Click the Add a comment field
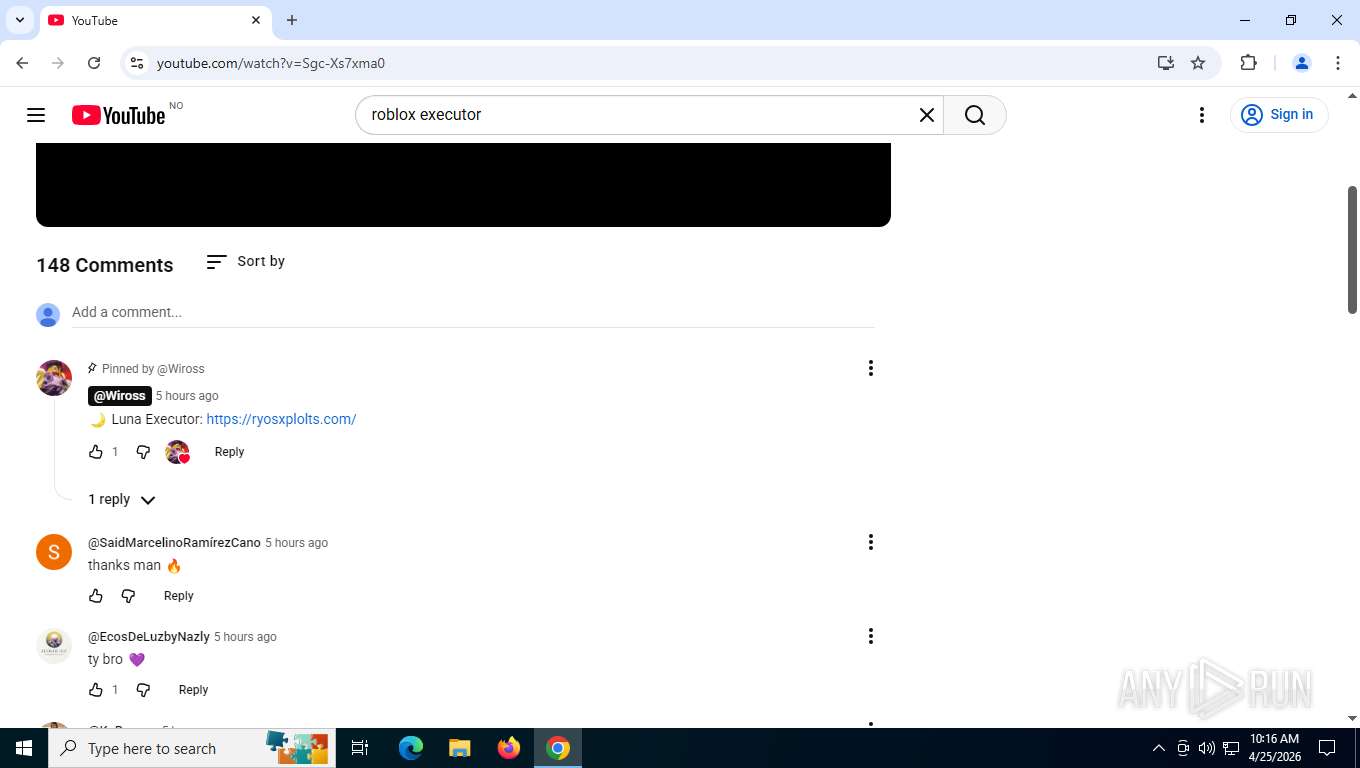 click(x=473, y=312)
